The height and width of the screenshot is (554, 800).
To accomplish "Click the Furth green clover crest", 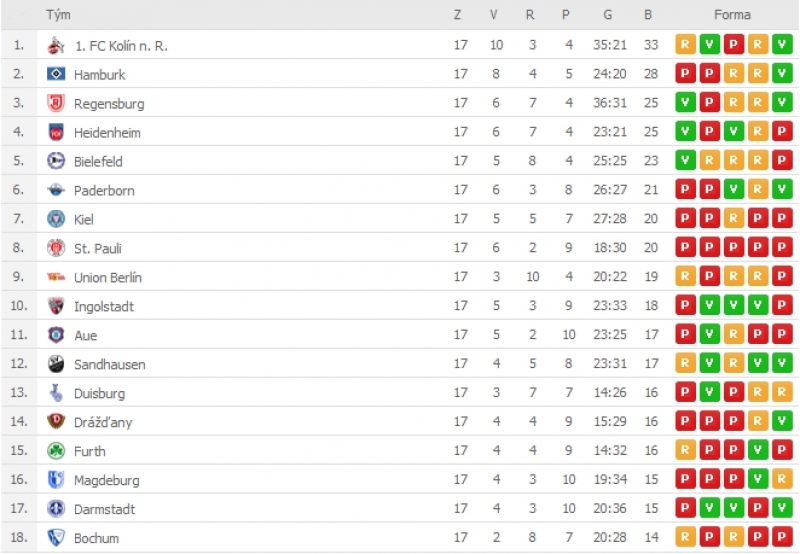I will pos(56,450).
